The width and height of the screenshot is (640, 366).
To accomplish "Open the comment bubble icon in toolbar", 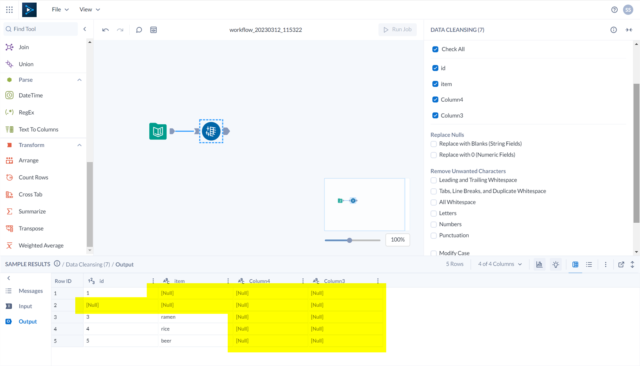I will (x=139, y=30).
